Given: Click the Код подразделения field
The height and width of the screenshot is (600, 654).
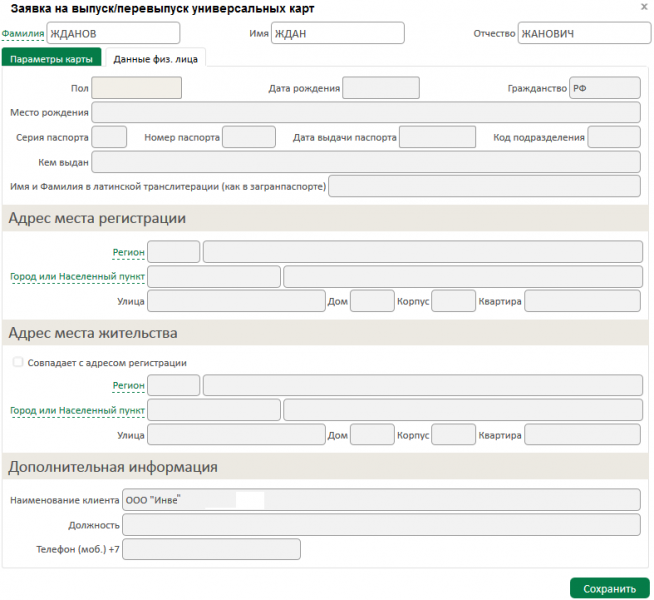Looking at the screenshot, I should (614, 137).
